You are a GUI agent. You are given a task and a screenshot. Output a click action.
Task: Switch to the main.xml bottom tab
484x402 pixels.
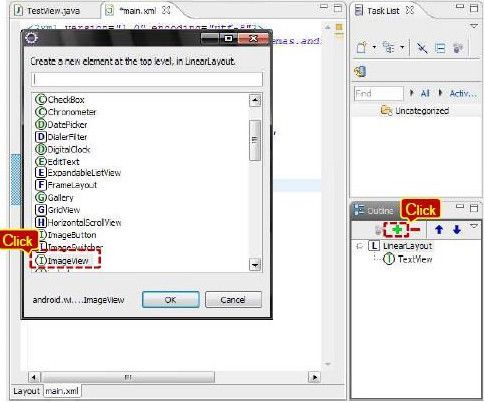pyautogui.click(x=62, y=391)
